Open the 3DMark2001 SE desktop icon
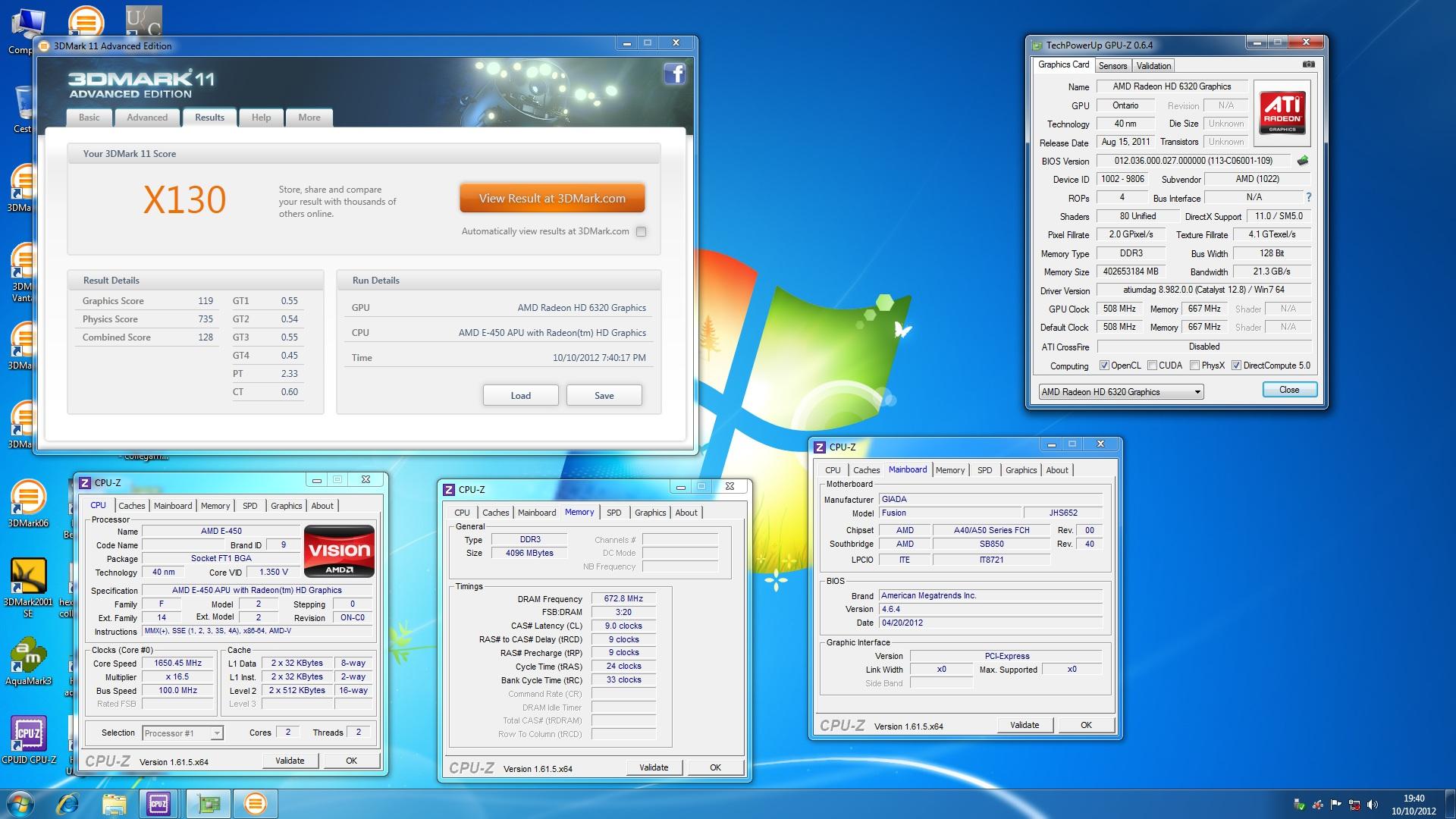Viewport: 1456px width, 819px height. click(x=28, y=588)
